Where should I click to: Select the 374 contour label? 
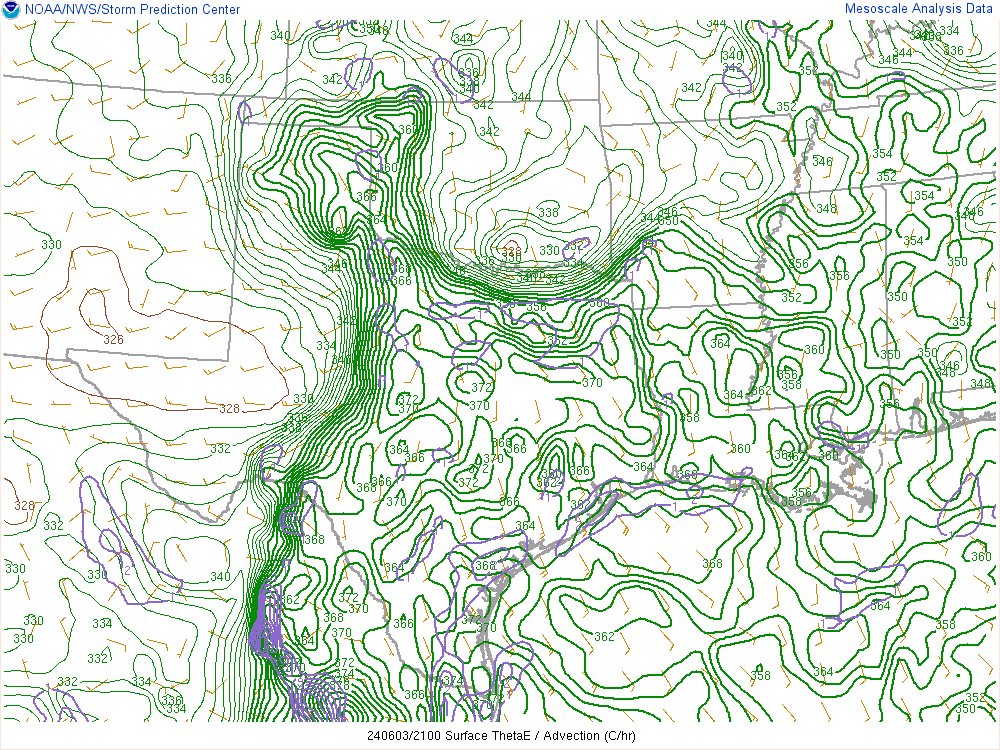pyautogui.click(x=452, y=681)
